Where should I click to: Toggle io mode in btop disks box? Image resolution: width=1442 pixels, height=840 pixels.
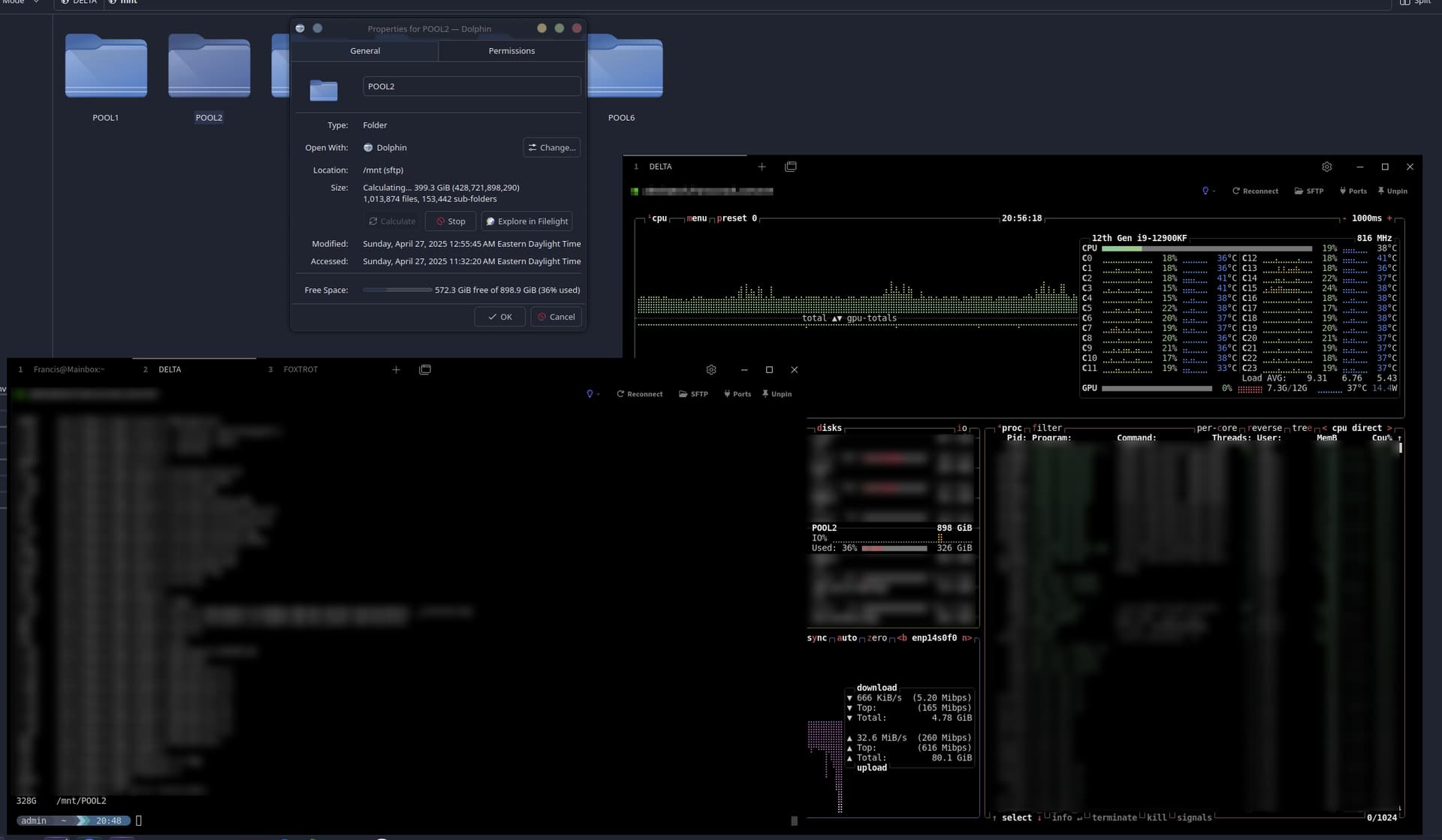point(962,428)
